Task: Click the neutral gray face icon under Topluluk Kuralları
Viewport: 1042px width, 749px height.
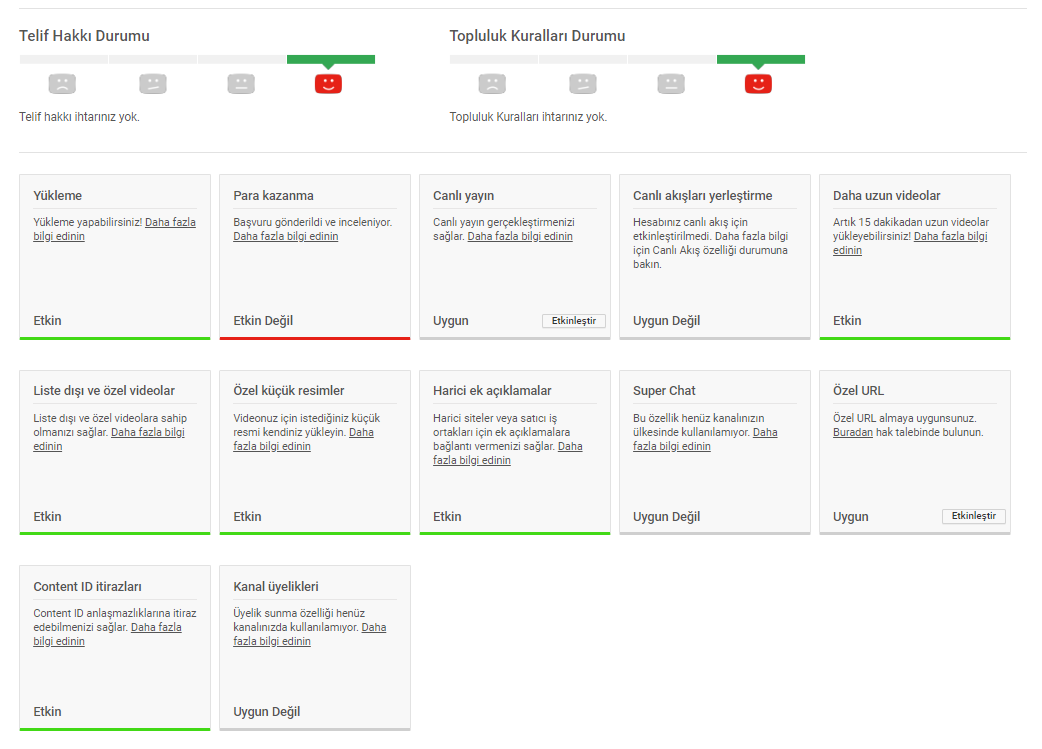Action: (671, 84)
